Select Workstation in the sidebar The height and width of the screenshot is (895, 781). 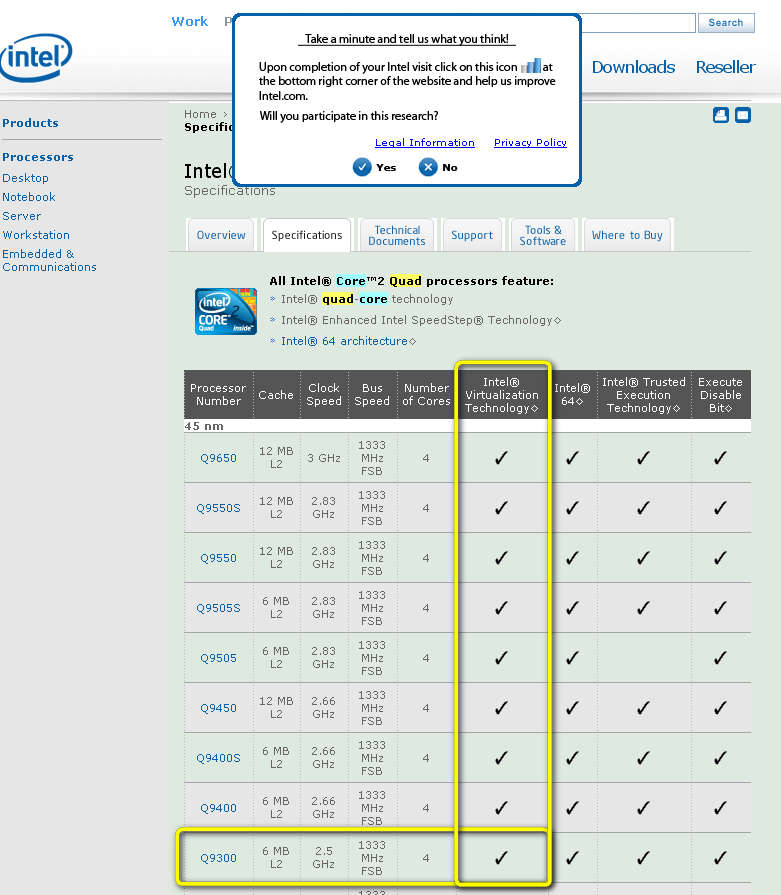[x=36, y=235]
